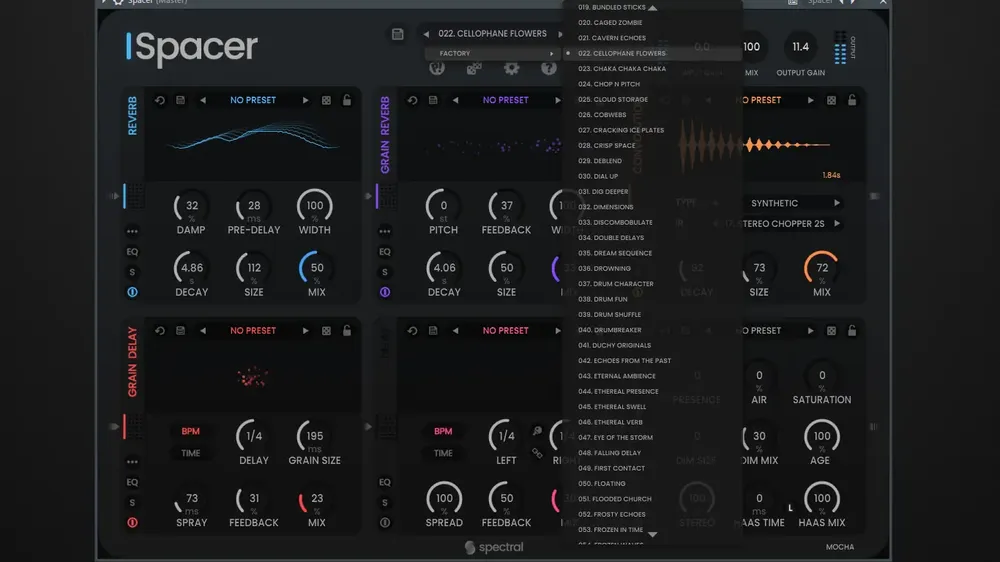Choose preset 023. Chaka Chaka Chaka
The width and height of the screenshot is (1000, 562).
click(652, 69)
